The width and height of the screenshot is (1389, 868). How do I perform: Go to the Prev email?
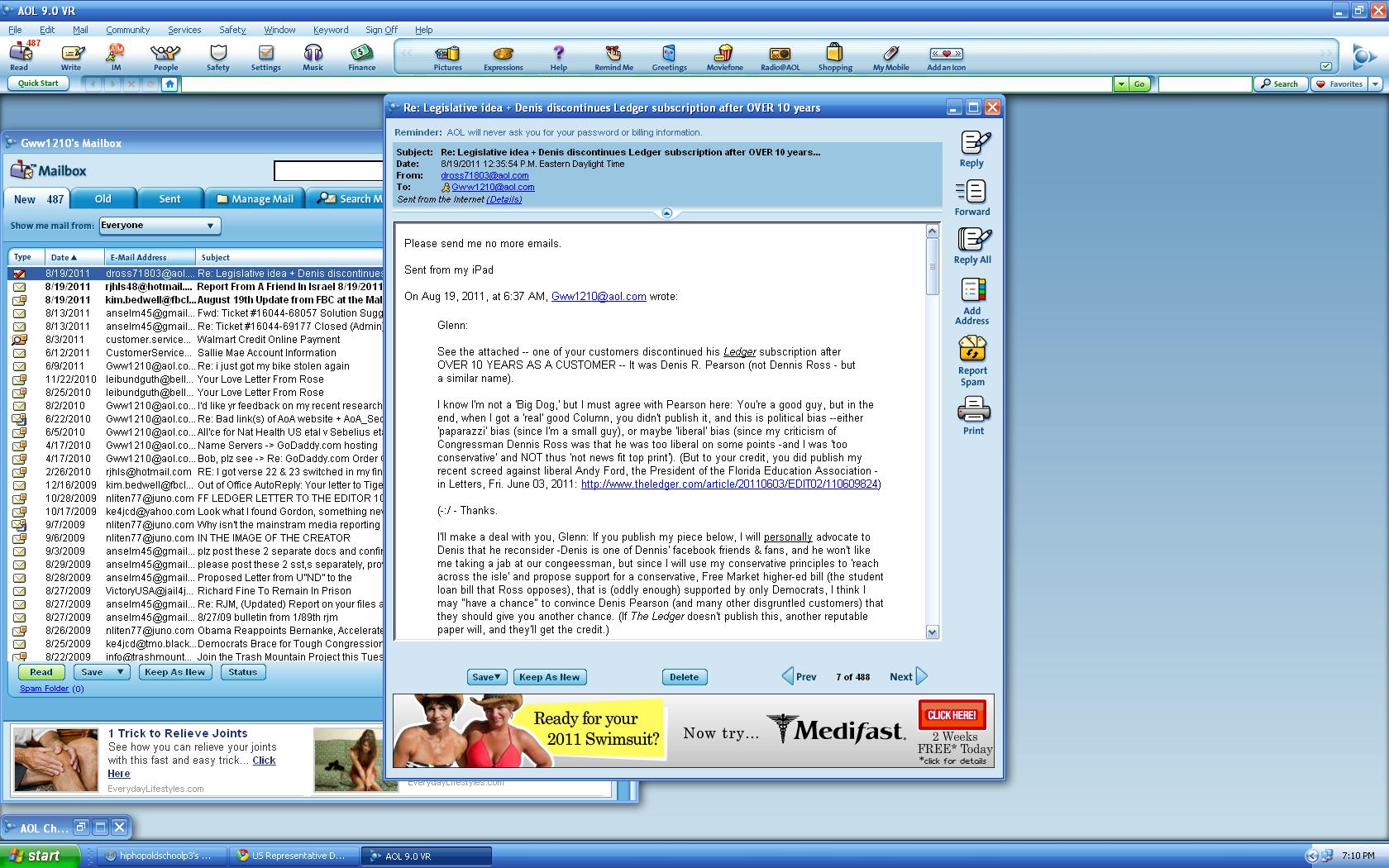(799, 676)
